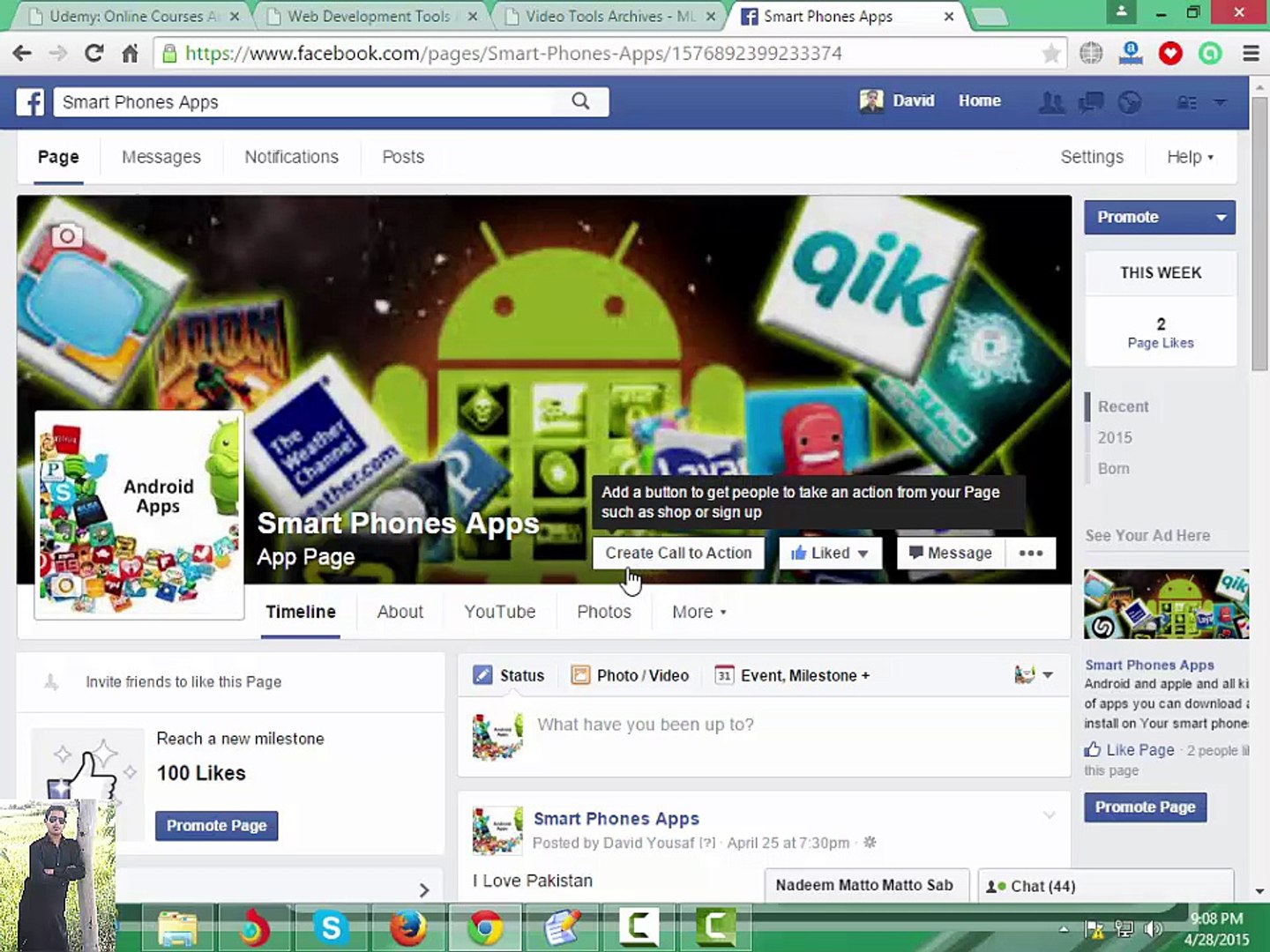This screenshot has height=952, width=1270.
Task: Expand the Promote dropdown arrow
Action: [1221, 218]
